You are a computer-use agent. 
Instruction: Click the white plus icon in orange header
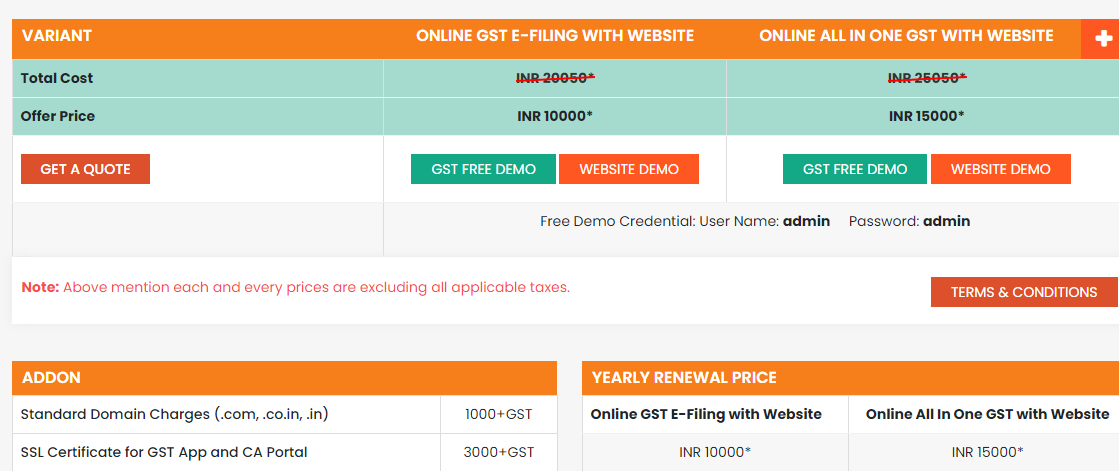tap(1103, 38)
